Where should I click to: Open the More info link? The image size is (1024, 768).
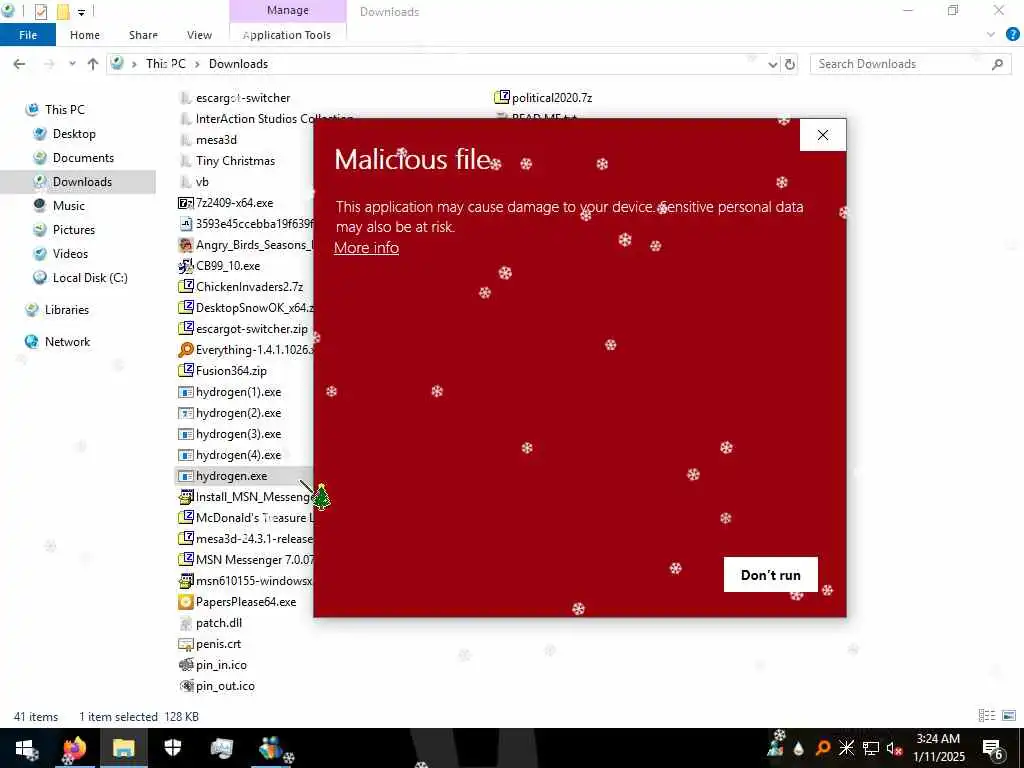tap(366, 248)
